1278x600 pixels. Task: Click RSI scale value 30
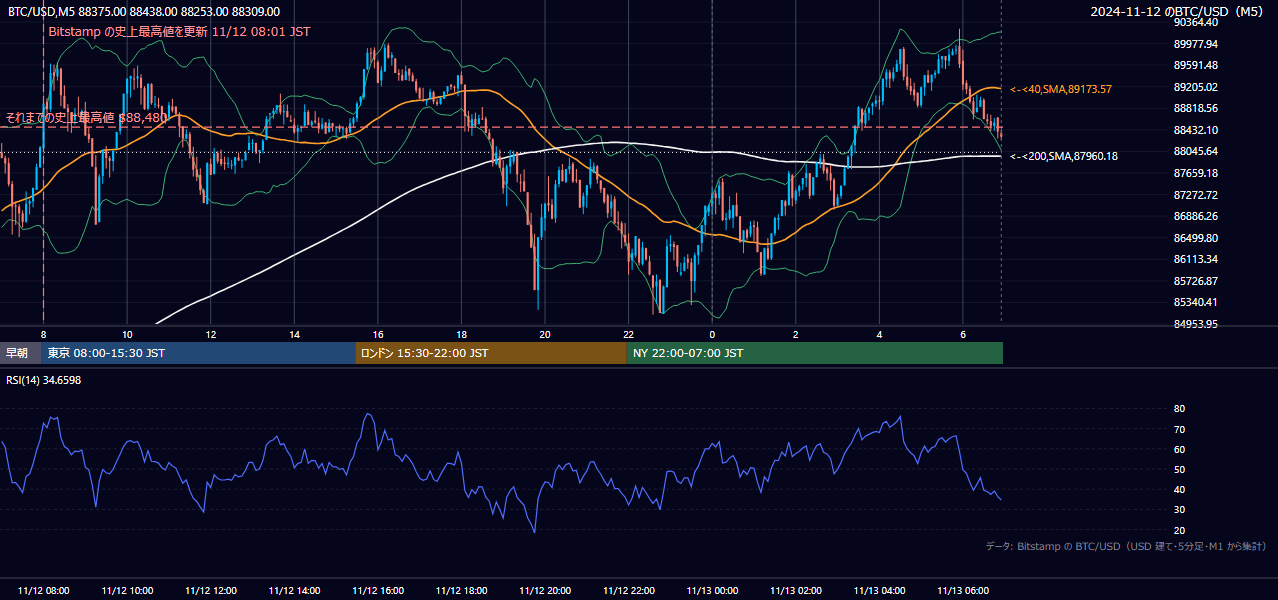(1179, 510)
